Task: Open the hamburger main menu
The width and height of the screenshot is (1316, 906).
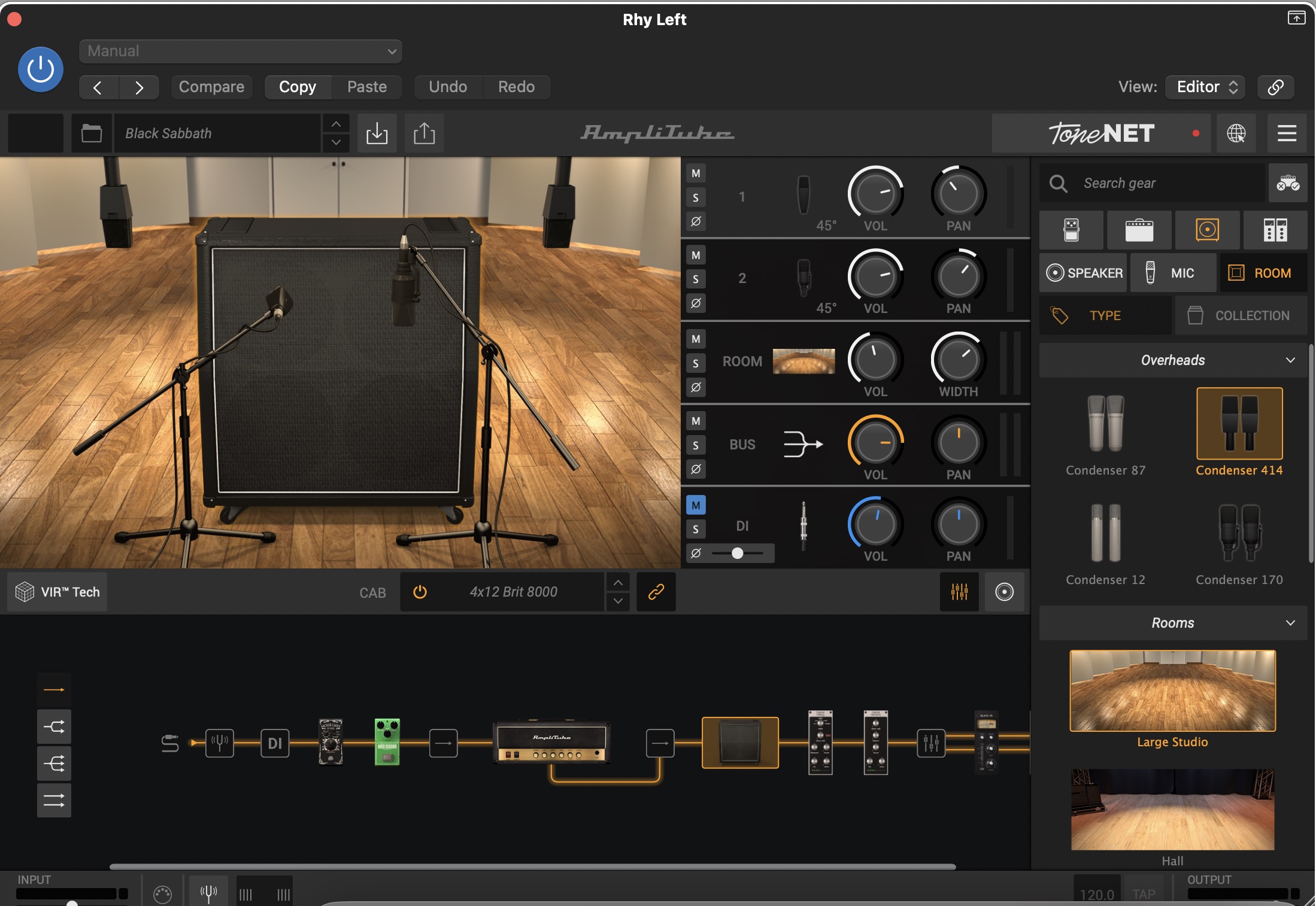Action: pyautogui.click(x=1287, y=133)
